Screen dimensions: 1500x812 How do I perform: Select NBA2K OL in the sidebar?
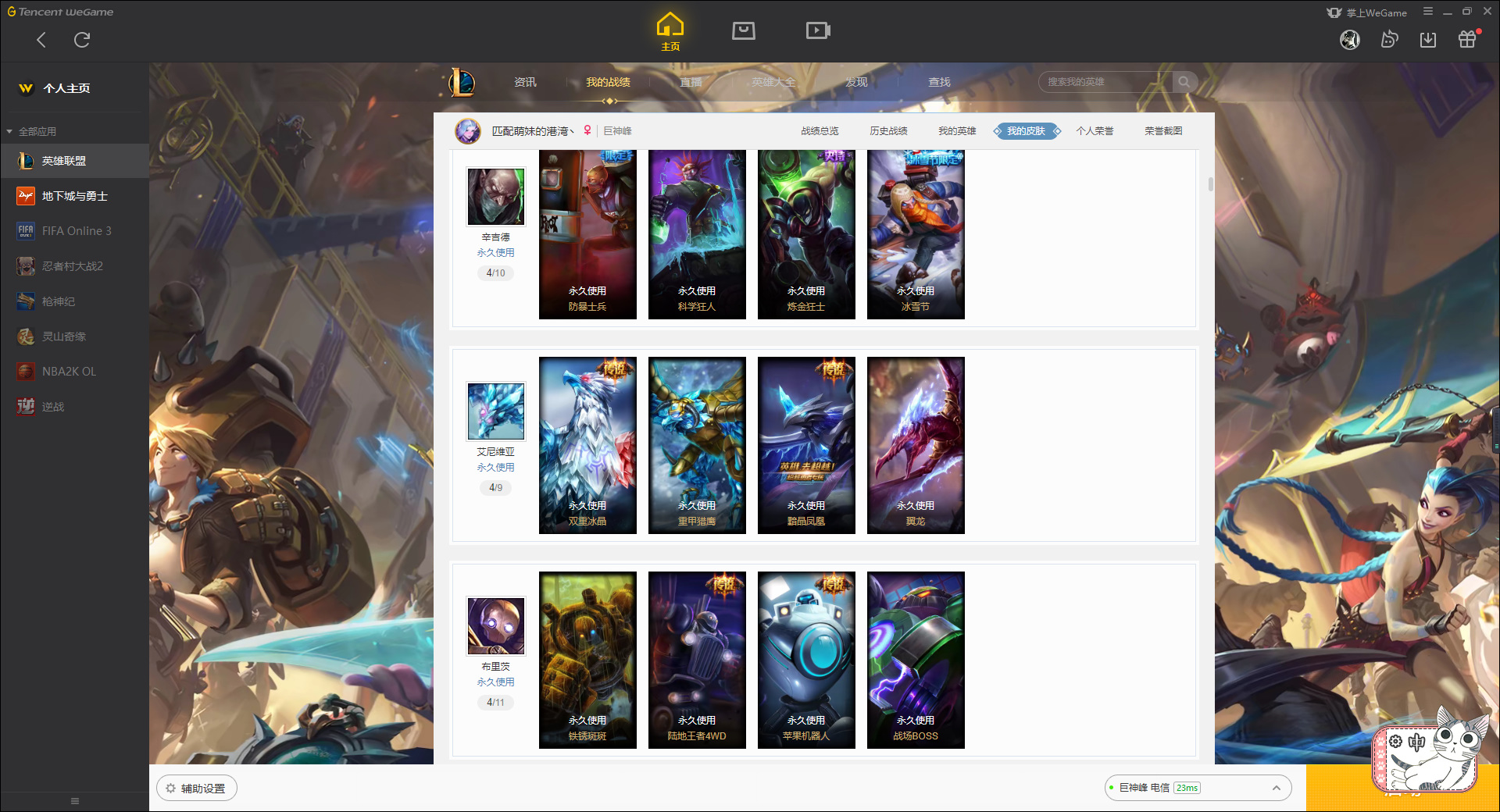point(74,372)
